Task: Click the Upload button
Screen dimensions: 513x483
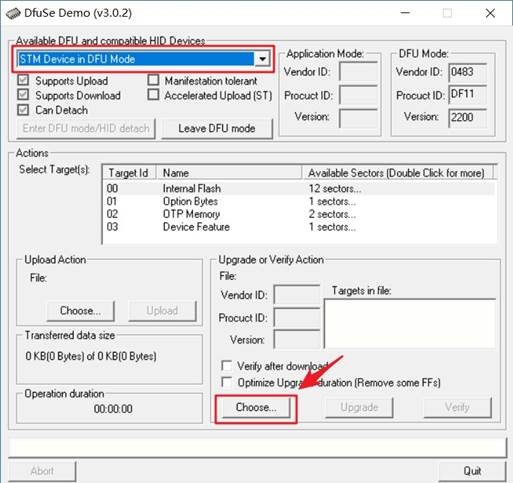Action: (x=162, y=311)
